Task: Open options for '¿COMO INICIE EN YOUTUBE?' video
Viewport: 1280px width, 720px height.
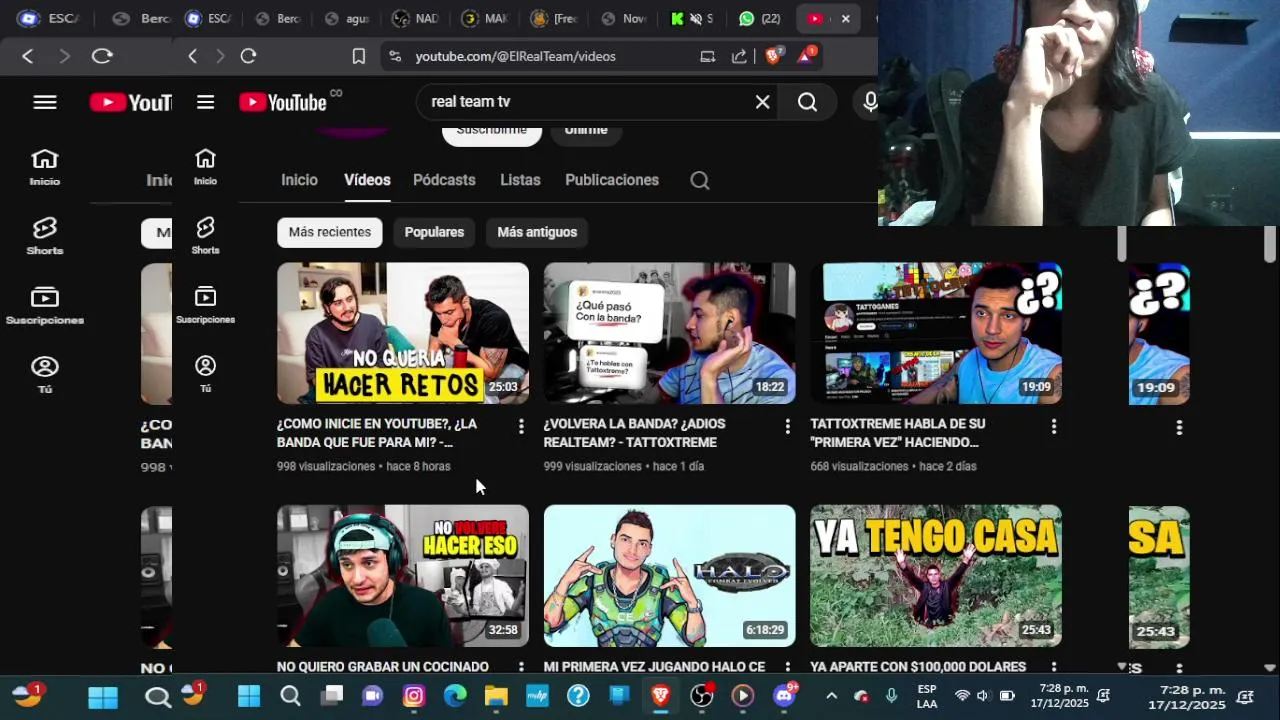Action: click(x=521, y=427)
